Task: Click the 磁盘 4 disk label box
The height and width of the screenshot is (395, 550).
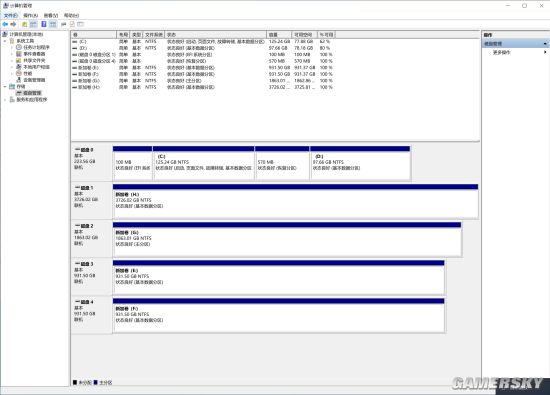Action: (x=92, y=315)
